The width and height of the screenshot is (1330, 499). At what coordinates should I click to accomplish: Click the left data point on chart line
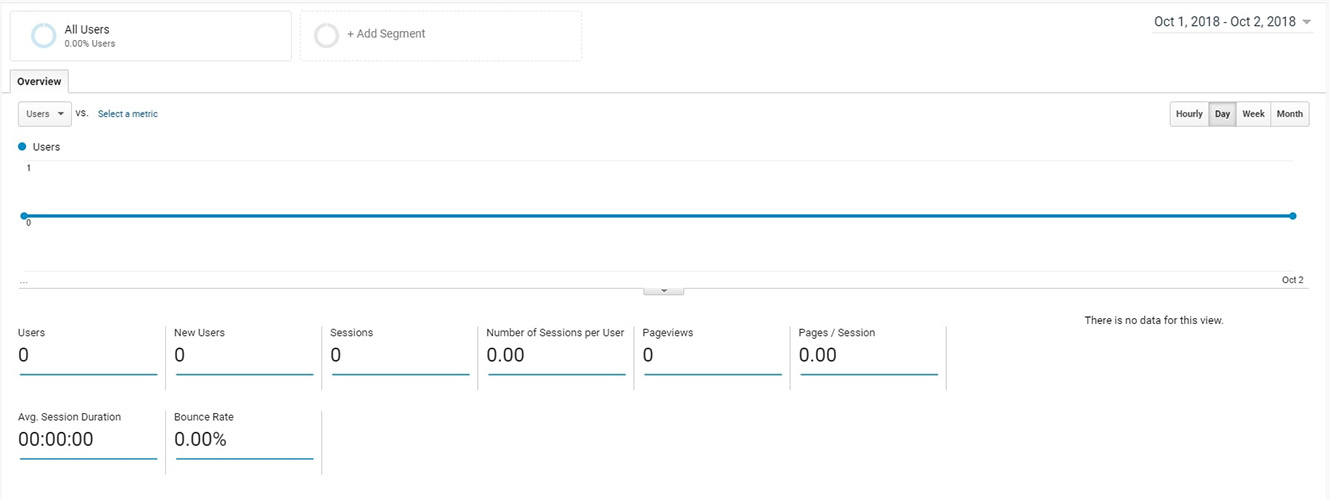coord(24,216)
